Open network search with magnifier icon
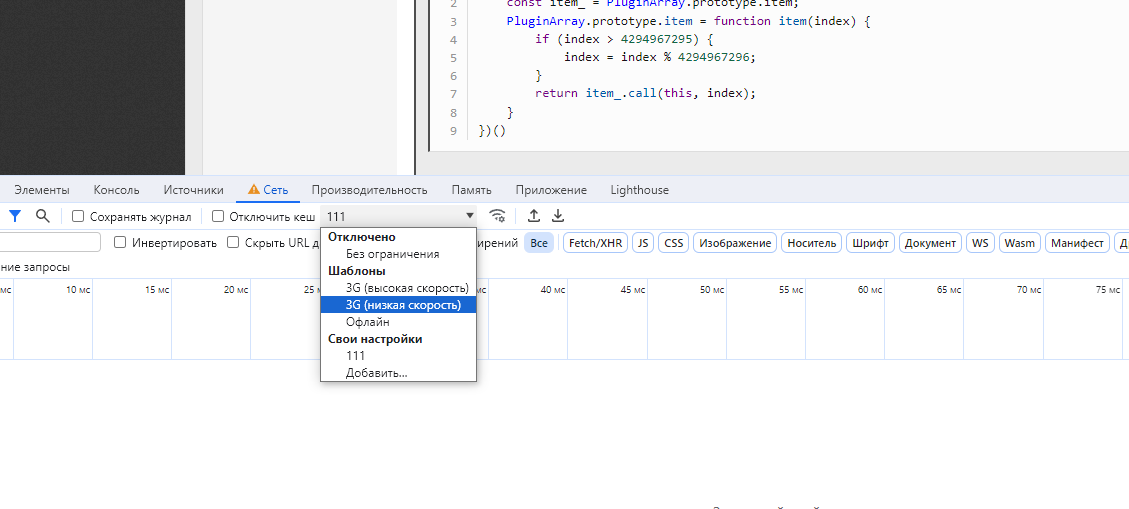Viewport: 1129px width, 509px height. 42,216
